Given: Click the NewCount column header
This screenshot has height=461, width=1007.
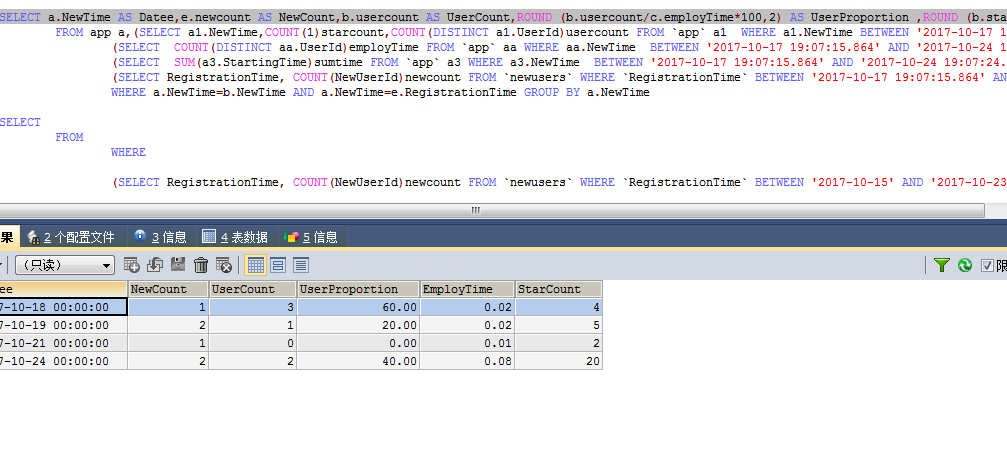Looking at the screenshot, I should coord(168,289).
